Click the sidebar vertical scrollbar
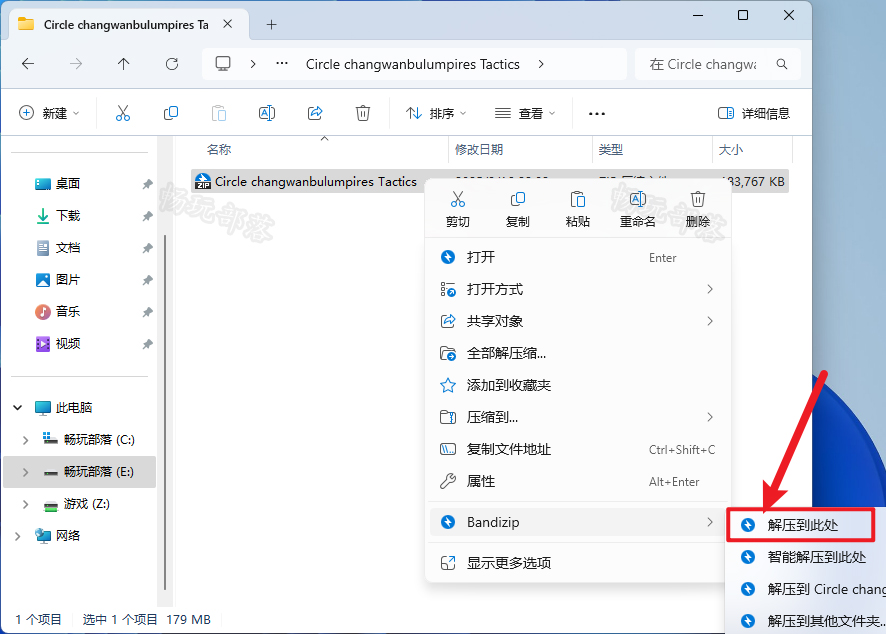This screenshot has width=886, height=634. [x=164, y=412]
